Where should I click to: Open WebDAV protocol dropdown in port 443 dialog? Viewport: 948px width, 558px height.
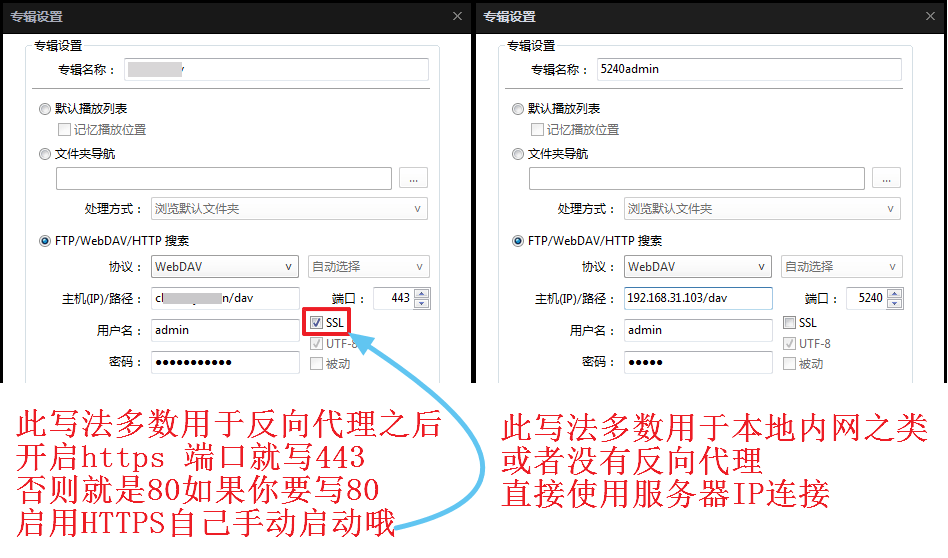click(x=225, y=267)
